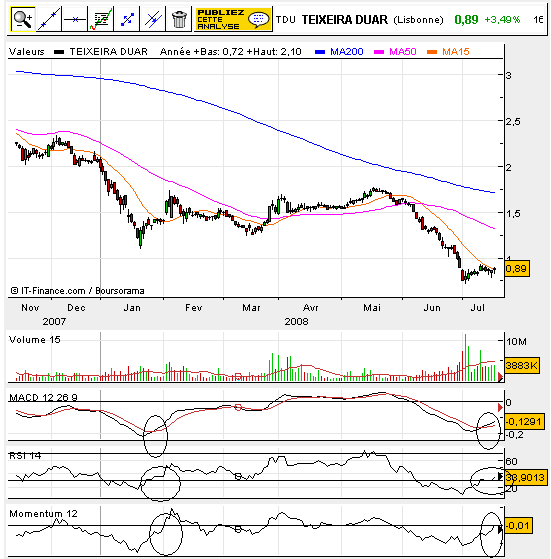Open the chart indicators settings icon
The height and width of the screenshot is (559, 551).
(x=101, y=19)
